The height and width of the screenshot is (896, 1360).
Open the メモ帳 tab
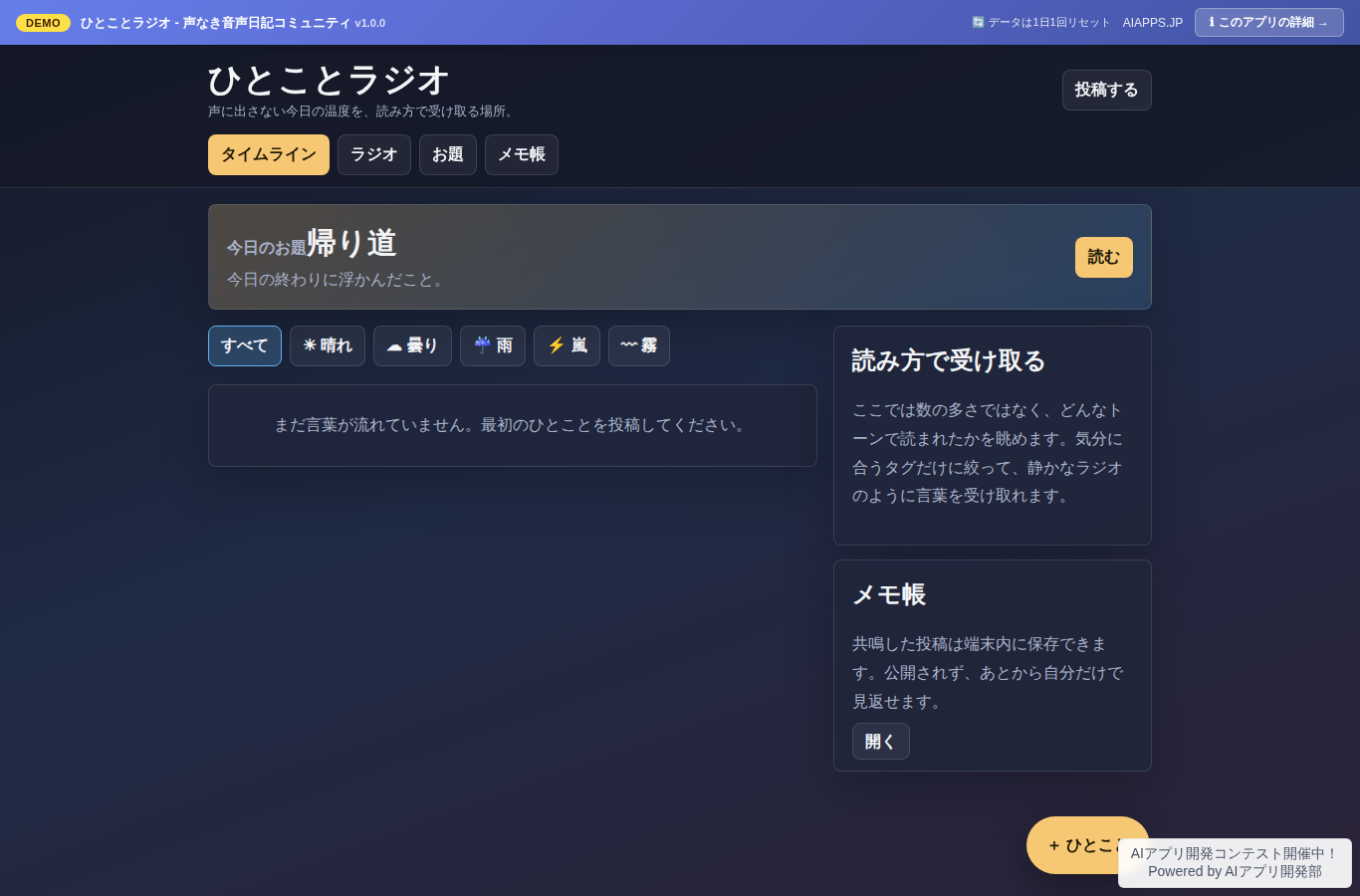[x=522, y=154]
